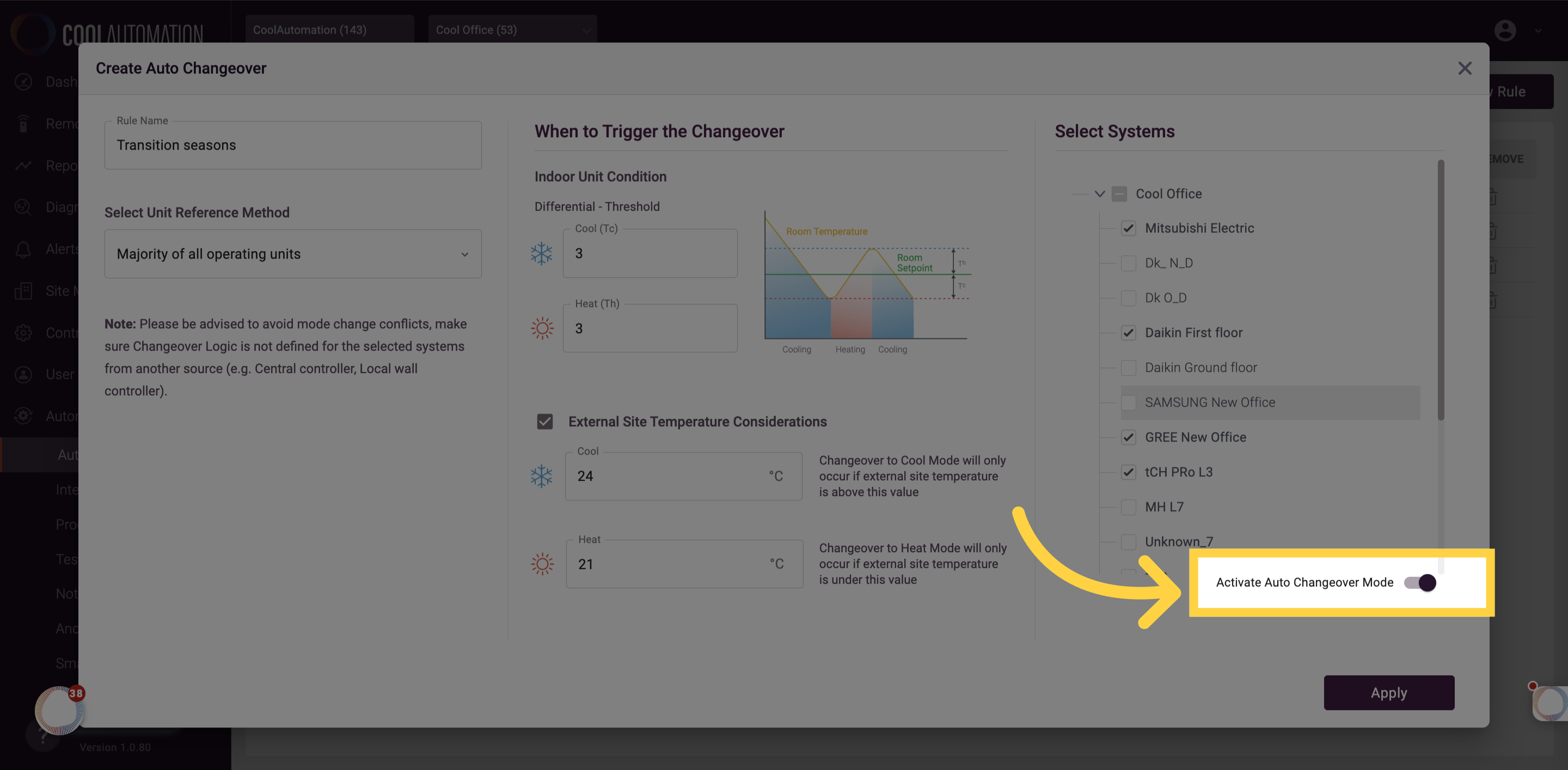Uncheck Mitsubishi Electric system
This screenshot has height=770, width=1568.
point(1129,228)
